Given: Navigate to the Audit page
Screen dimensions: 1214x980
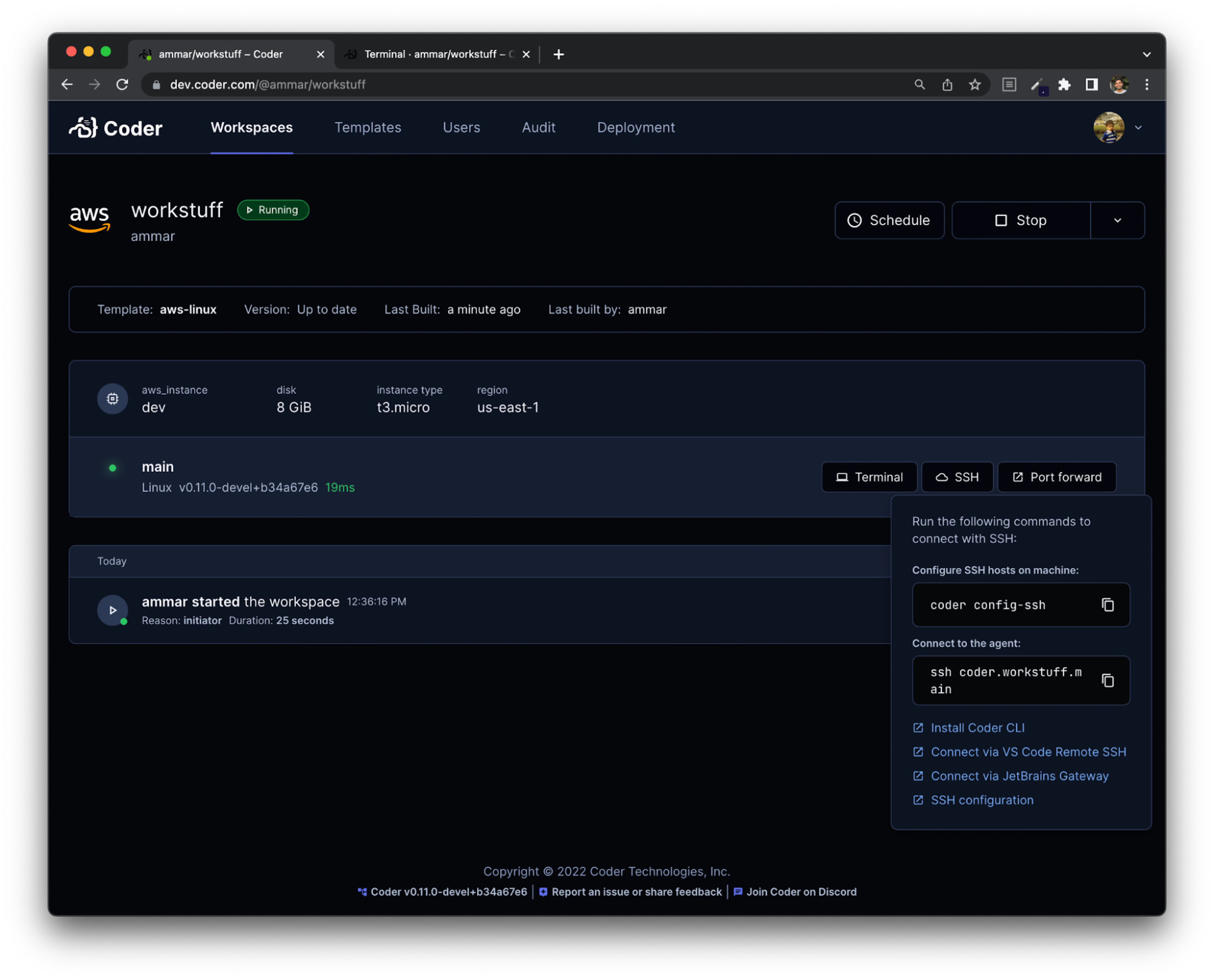Looking at the screenshot, I should pyautogui.click(x=538, y=127).
